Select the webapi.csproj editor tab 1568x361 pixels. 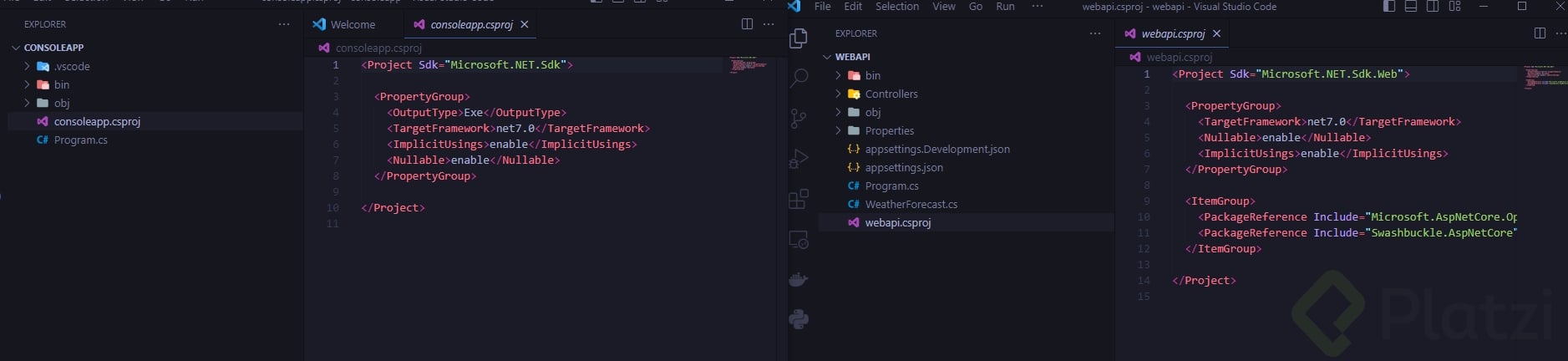1173,33
